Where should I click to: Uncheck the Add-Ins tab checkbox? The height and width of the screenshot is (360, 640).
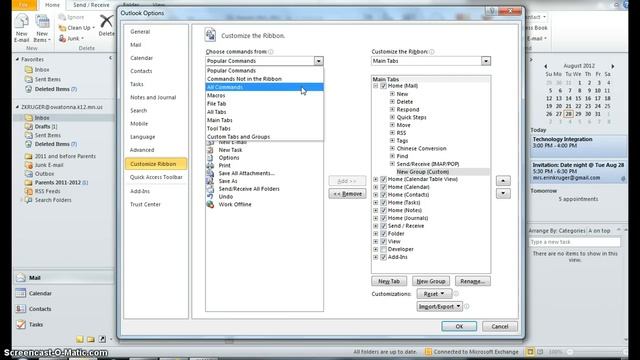click(x=383, y=257)
